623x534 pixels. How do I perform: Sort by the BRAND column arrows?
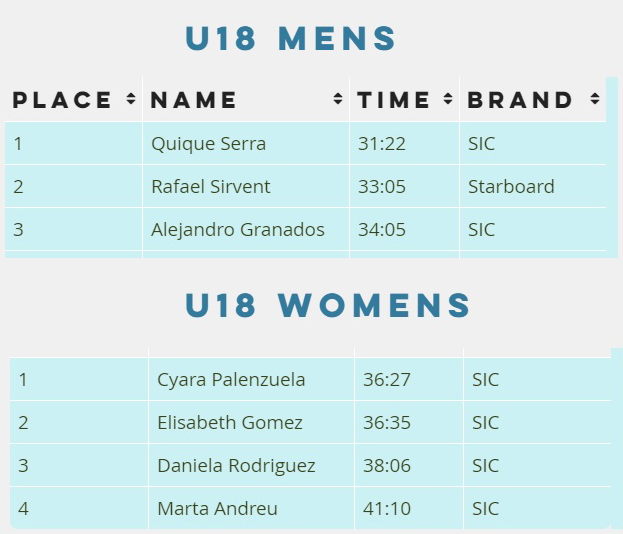(x=595, y=99)
